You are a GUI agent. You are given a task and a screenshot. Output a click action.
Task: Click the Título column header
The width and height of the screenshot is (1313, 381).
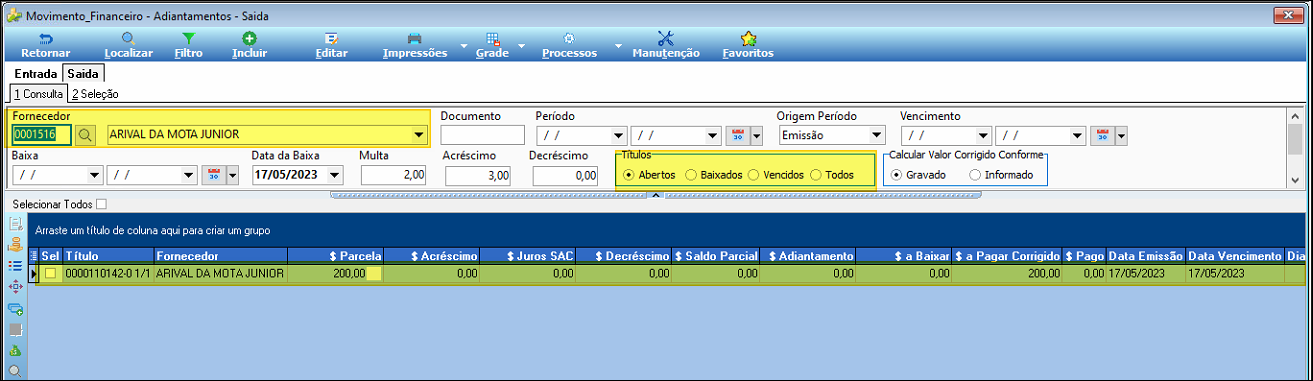[108, 256]
